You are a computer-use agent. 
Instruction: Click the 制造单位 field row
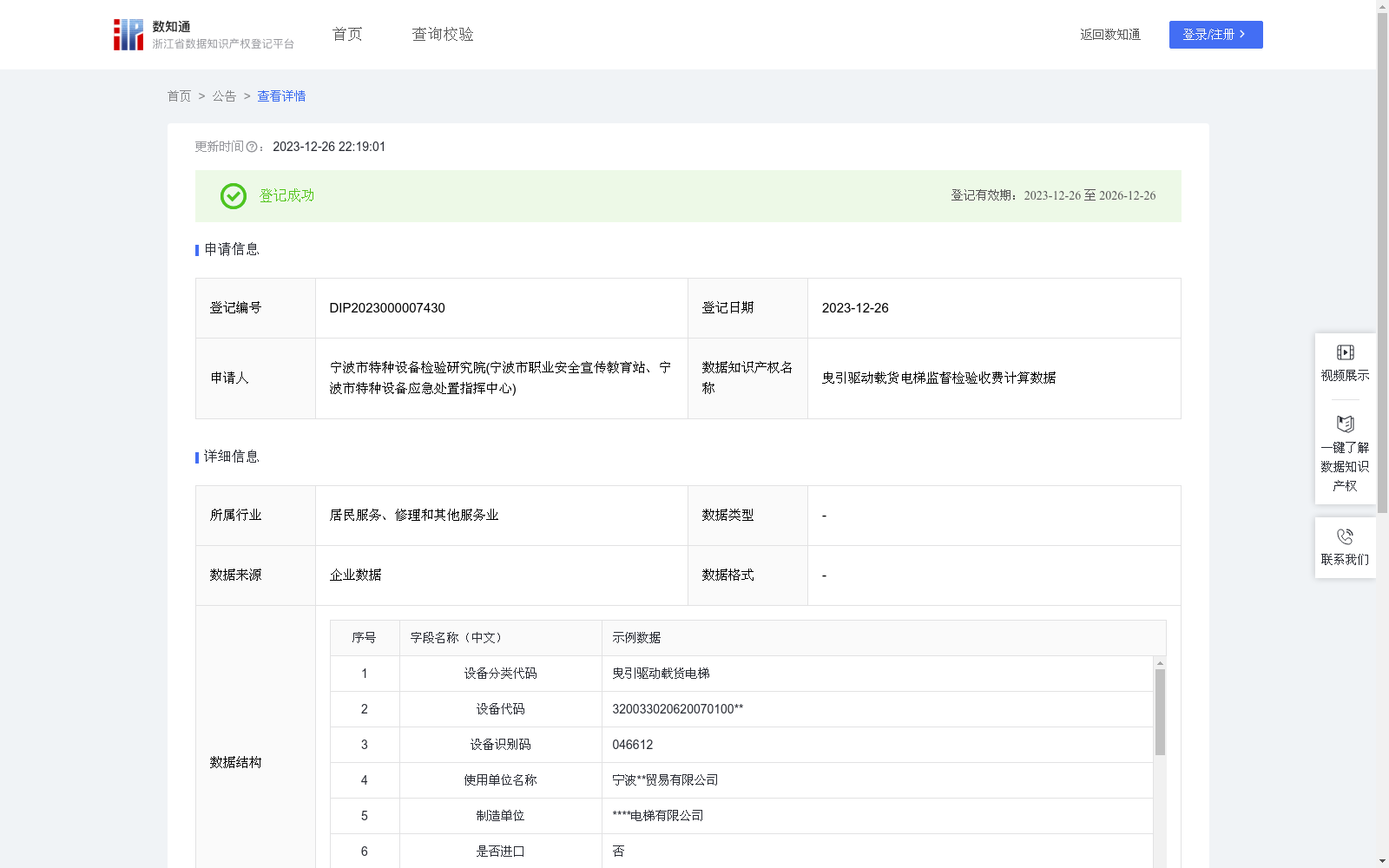741,816
